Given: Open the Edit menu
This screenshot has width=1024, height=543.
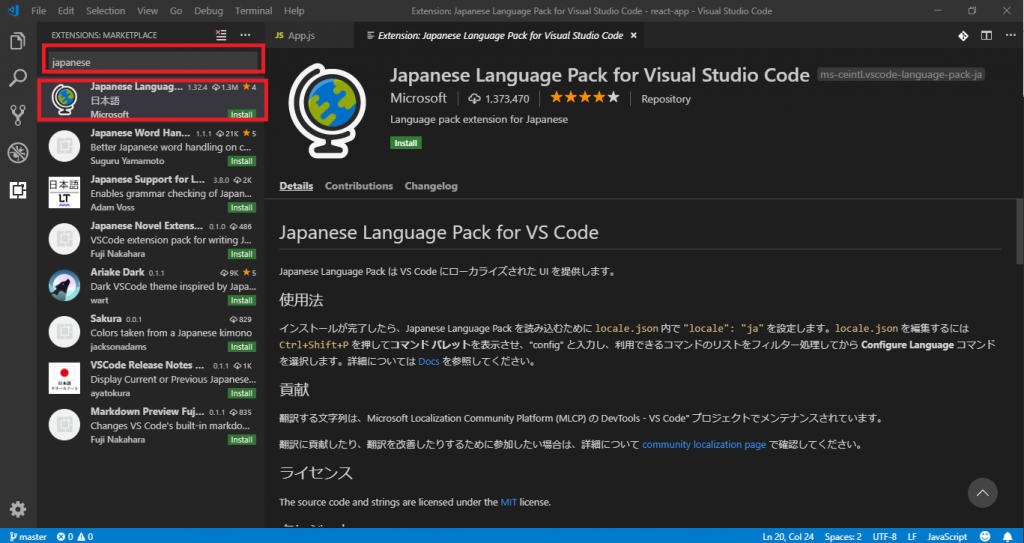Looking at the screenshot, I should [66, 11].
